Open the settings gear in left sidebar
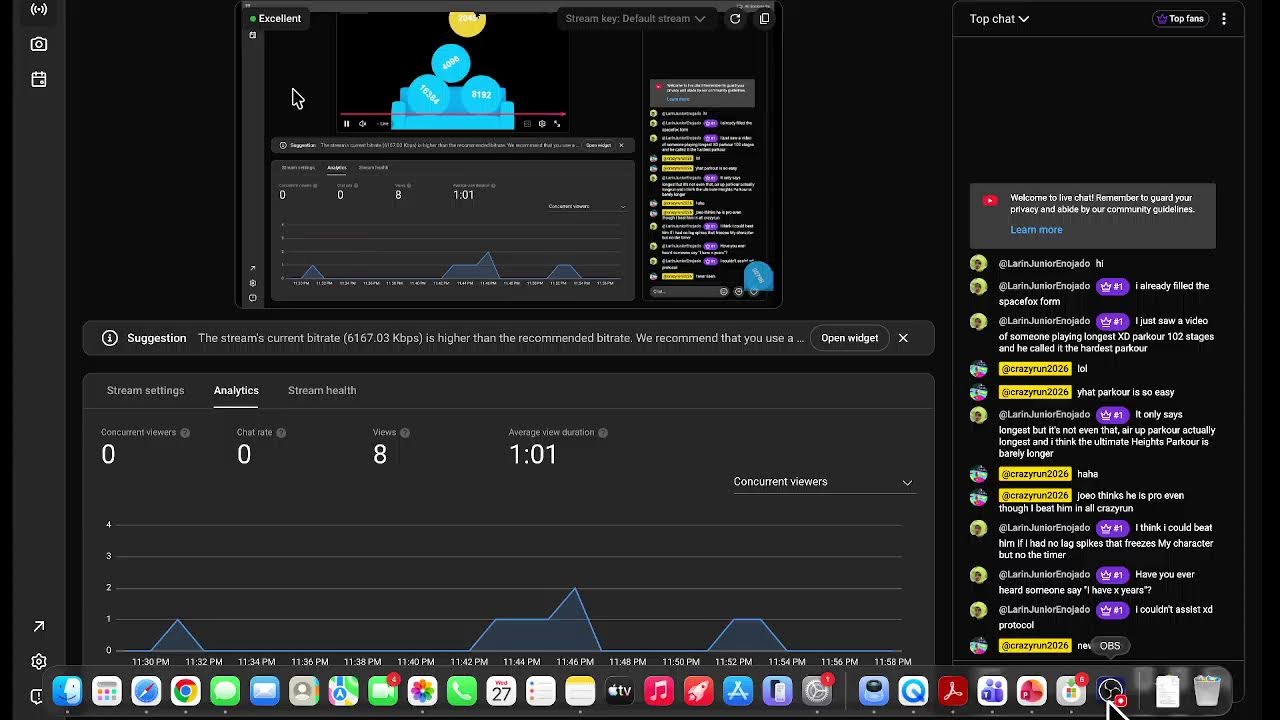 (x=39, y=661)
